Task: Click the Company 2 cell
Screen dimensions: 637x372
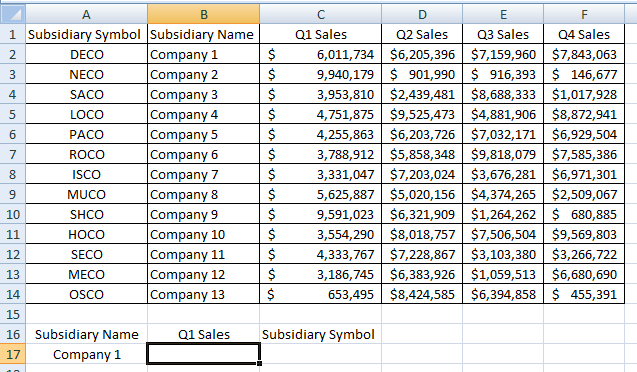Action: pyautogui.click(x=204, y=74)
